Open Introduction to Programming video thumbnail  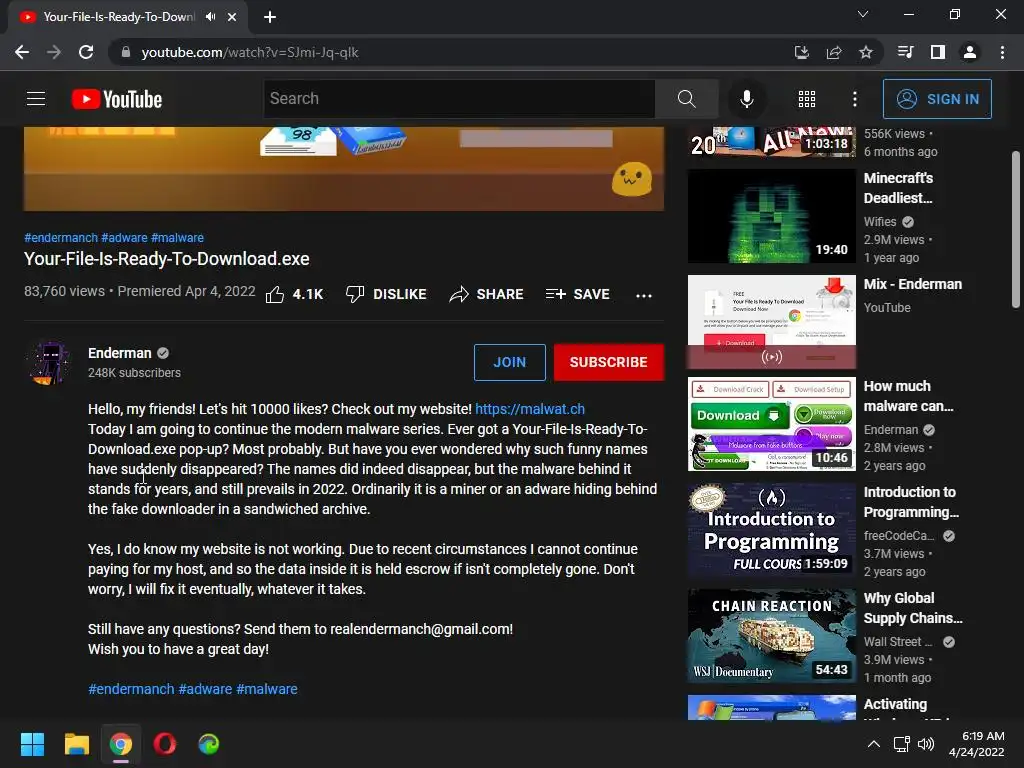(771, 530)
